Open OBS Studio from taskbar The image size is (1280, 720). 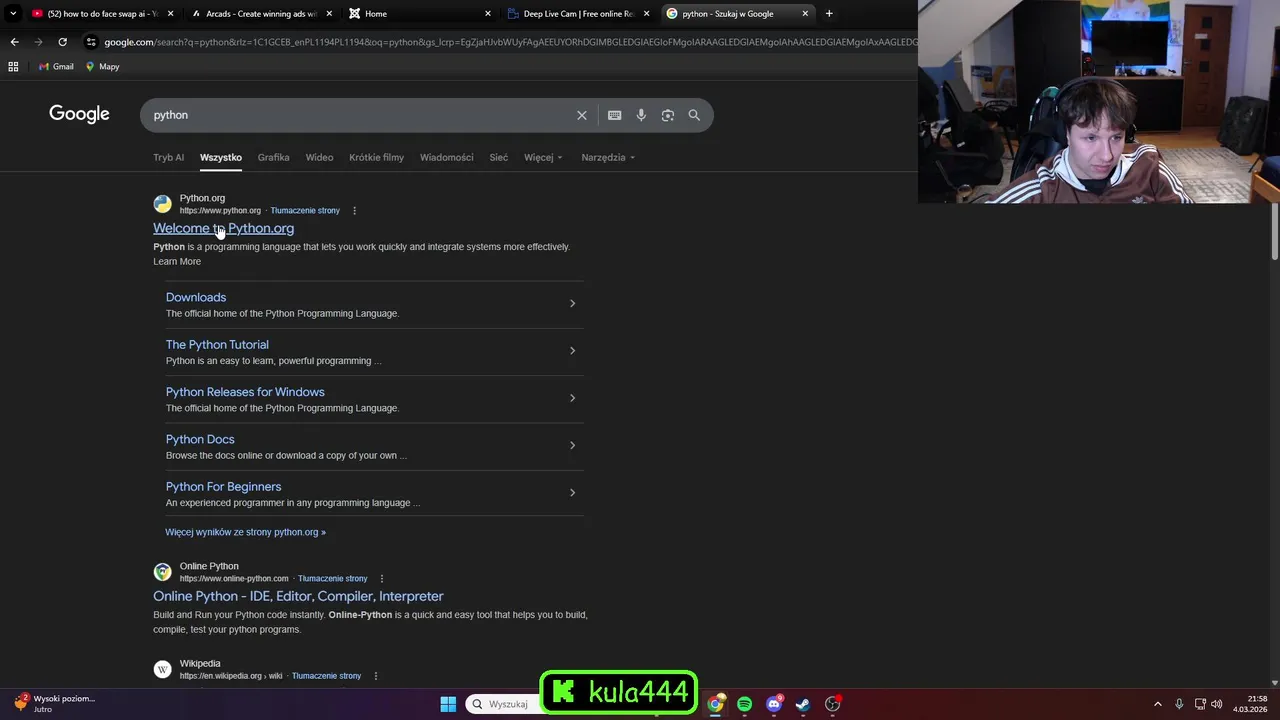[x=832, y=704]
